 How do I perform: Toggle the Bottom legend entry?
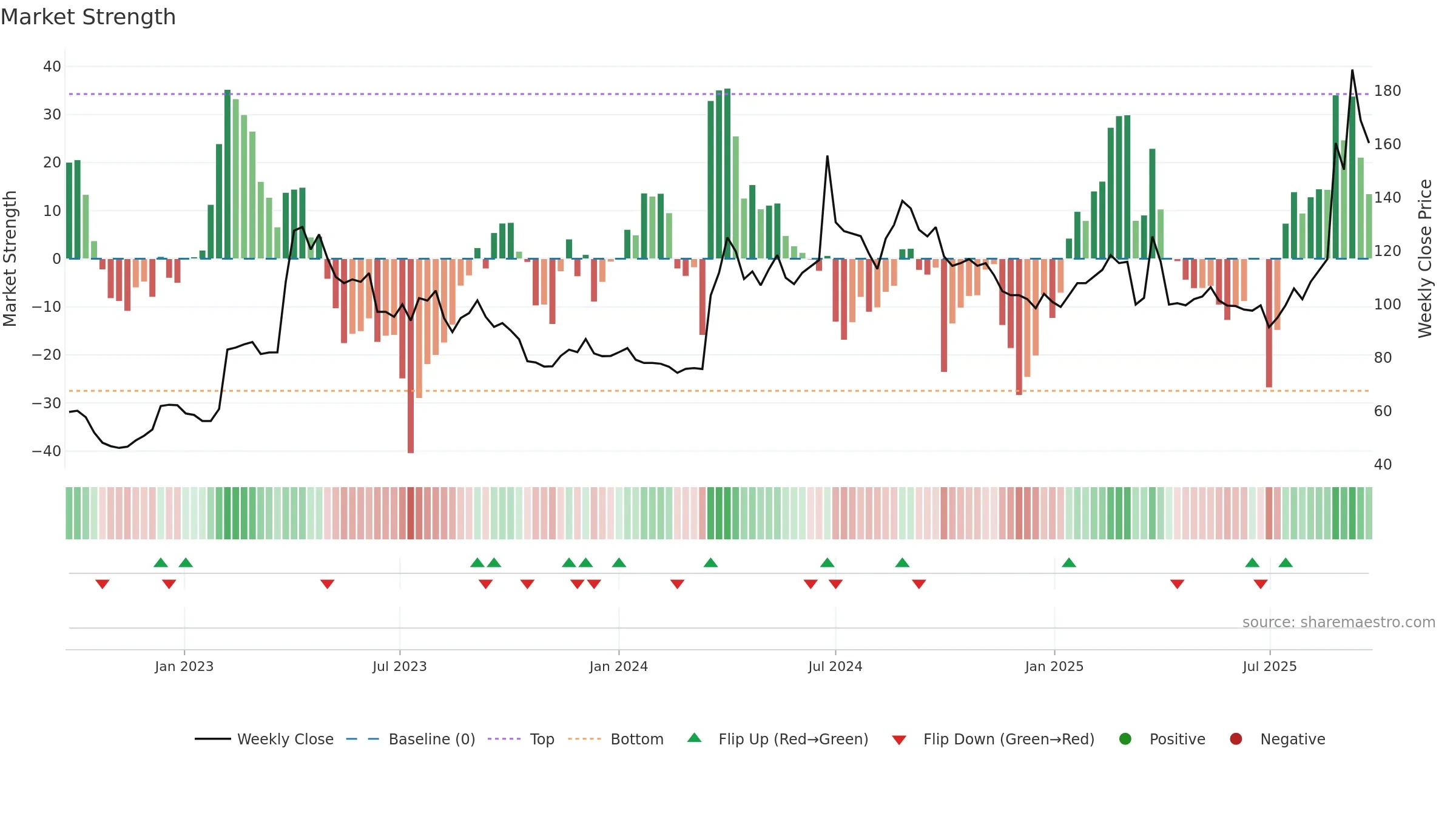(x=615, y=739)
